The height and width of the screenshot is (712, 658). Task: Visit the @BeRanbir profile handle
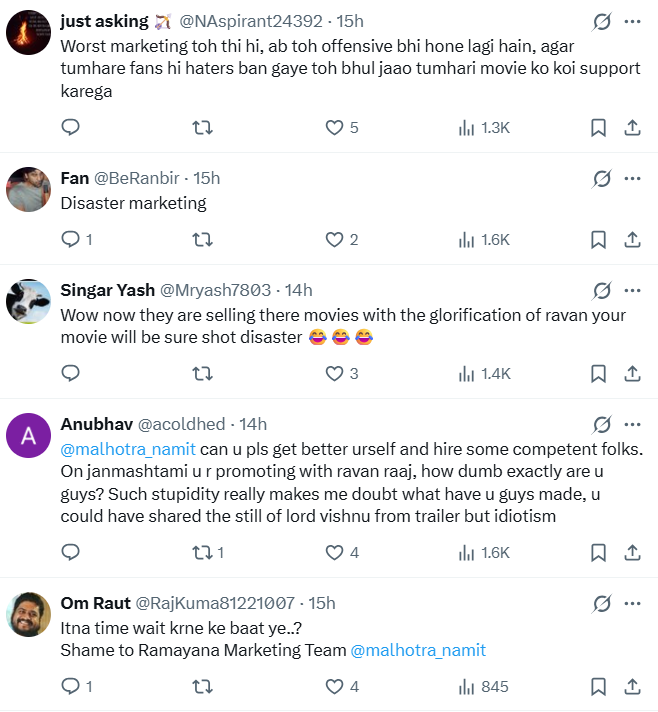click(136, 178)
